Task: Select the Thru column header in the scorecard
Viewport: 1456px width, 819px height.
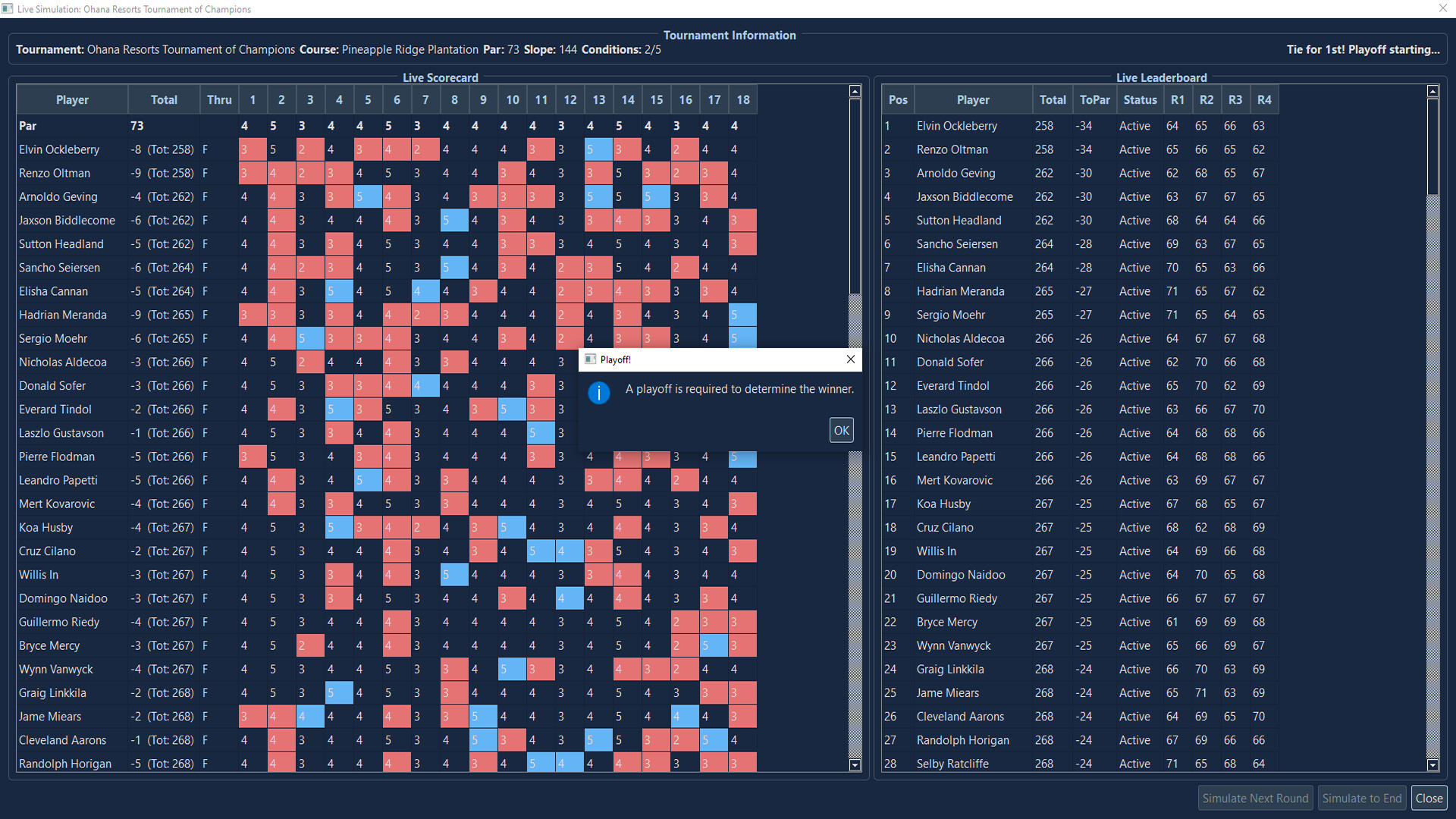Action: pos(219,99)
